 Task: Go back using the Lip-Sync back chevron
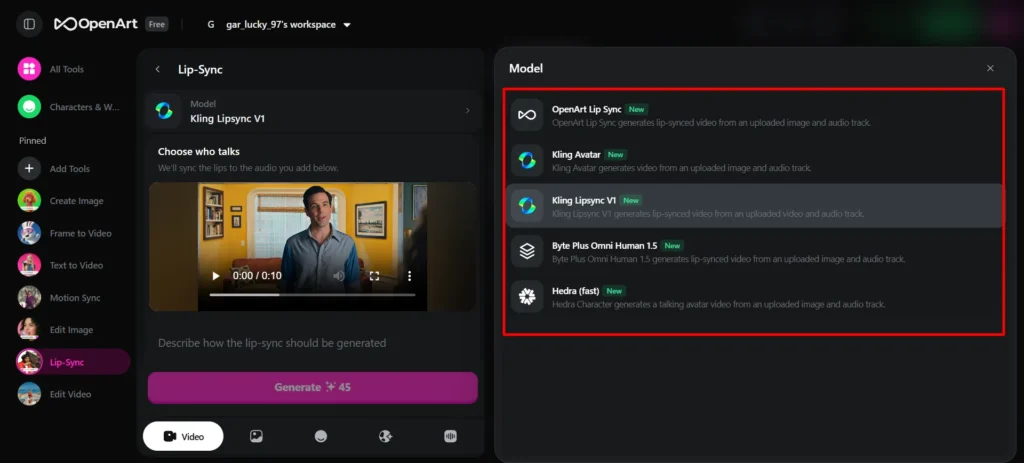(x=157, y=70)
